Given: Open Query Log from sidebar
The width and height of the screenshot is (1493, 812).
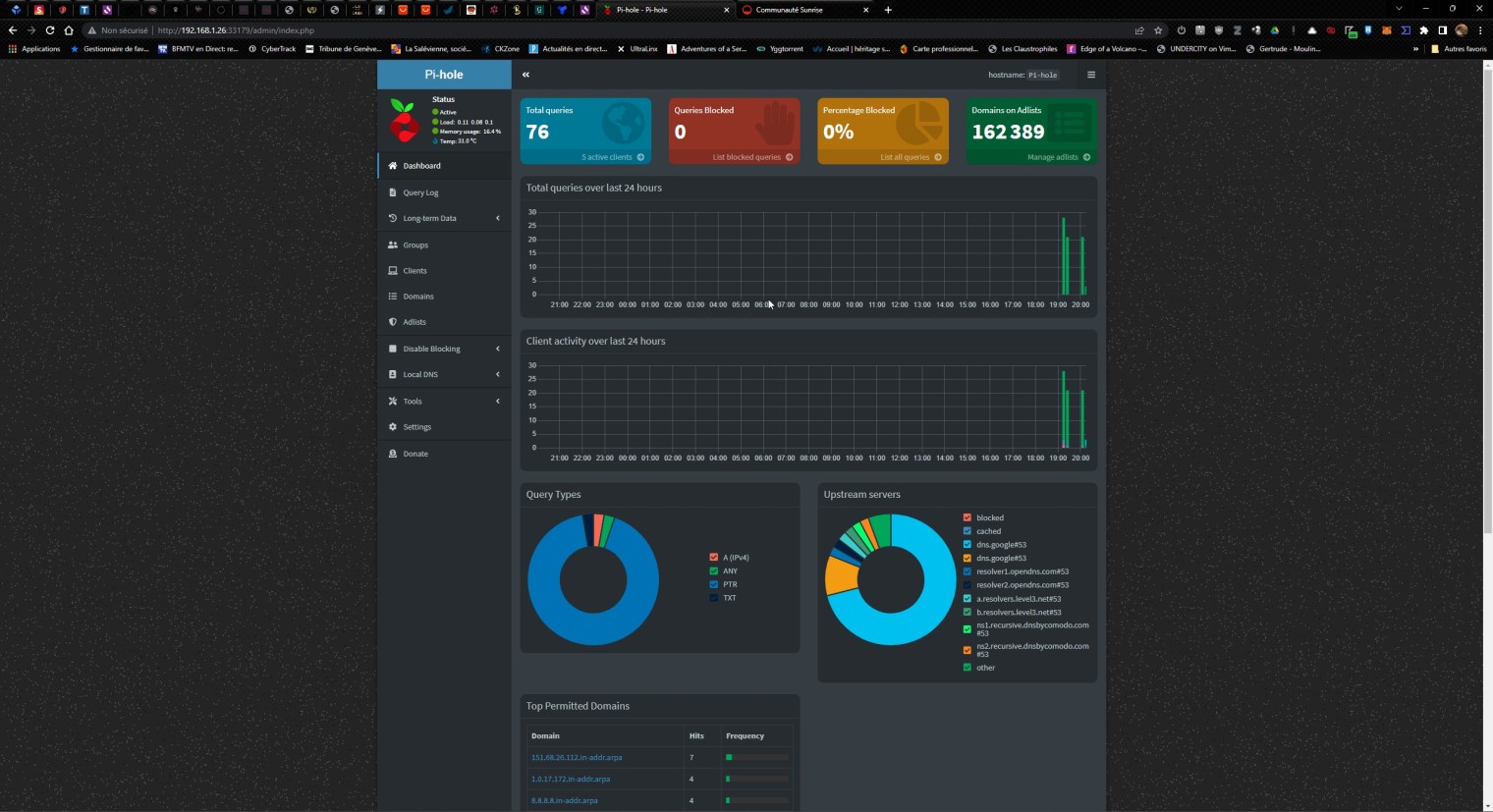Looking at the screenshot, I should point(420,192).
